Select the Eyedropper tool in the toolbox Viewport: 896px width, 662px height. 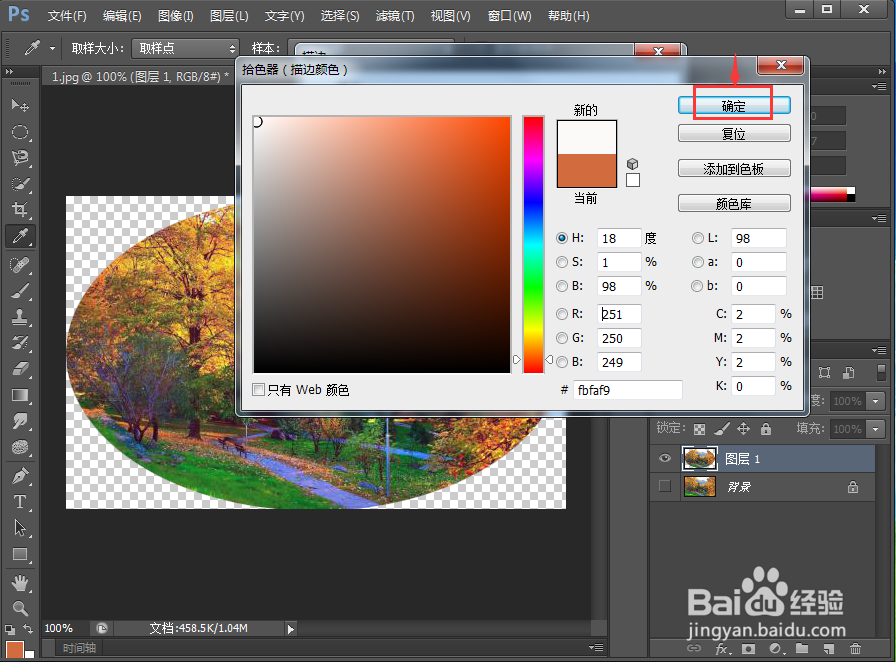coord(20,236)
